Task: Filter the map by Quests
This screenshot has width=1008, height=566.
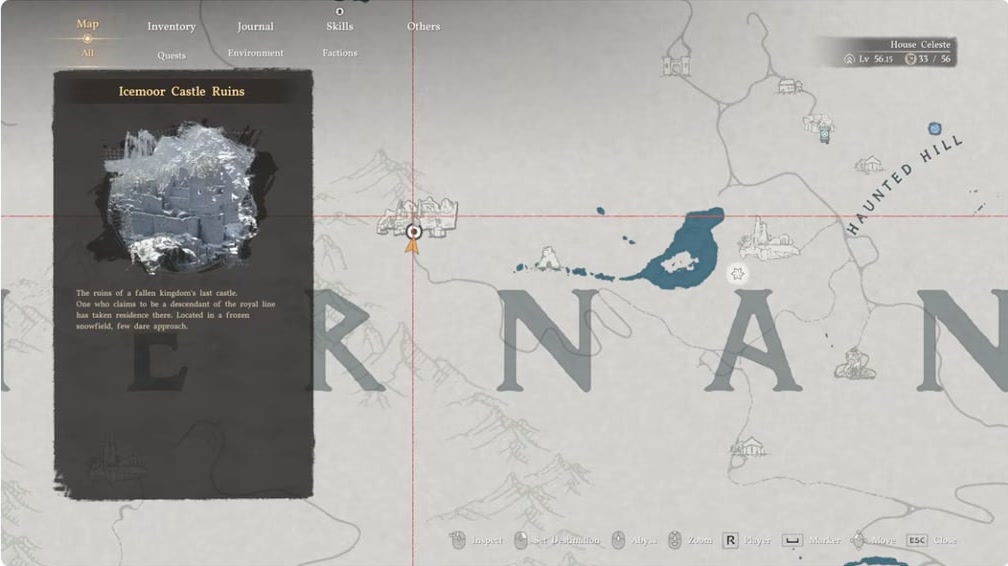Action: point(171,55)
